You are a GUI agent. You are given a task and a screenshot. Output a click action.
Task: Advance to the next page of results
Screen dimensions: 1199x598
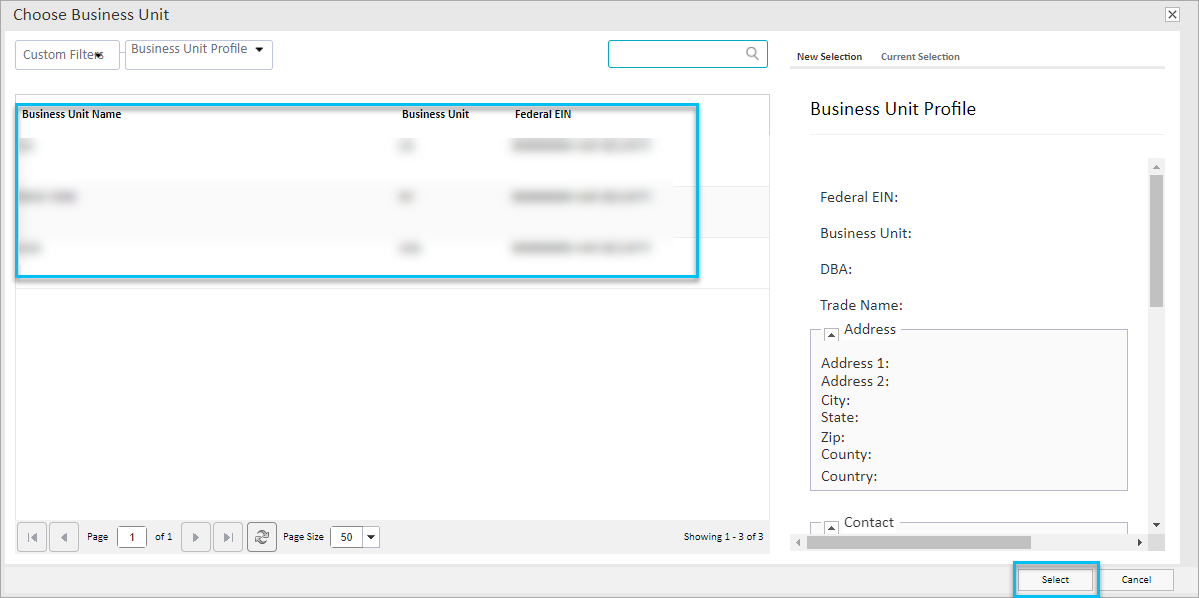[x=195, y=536]
